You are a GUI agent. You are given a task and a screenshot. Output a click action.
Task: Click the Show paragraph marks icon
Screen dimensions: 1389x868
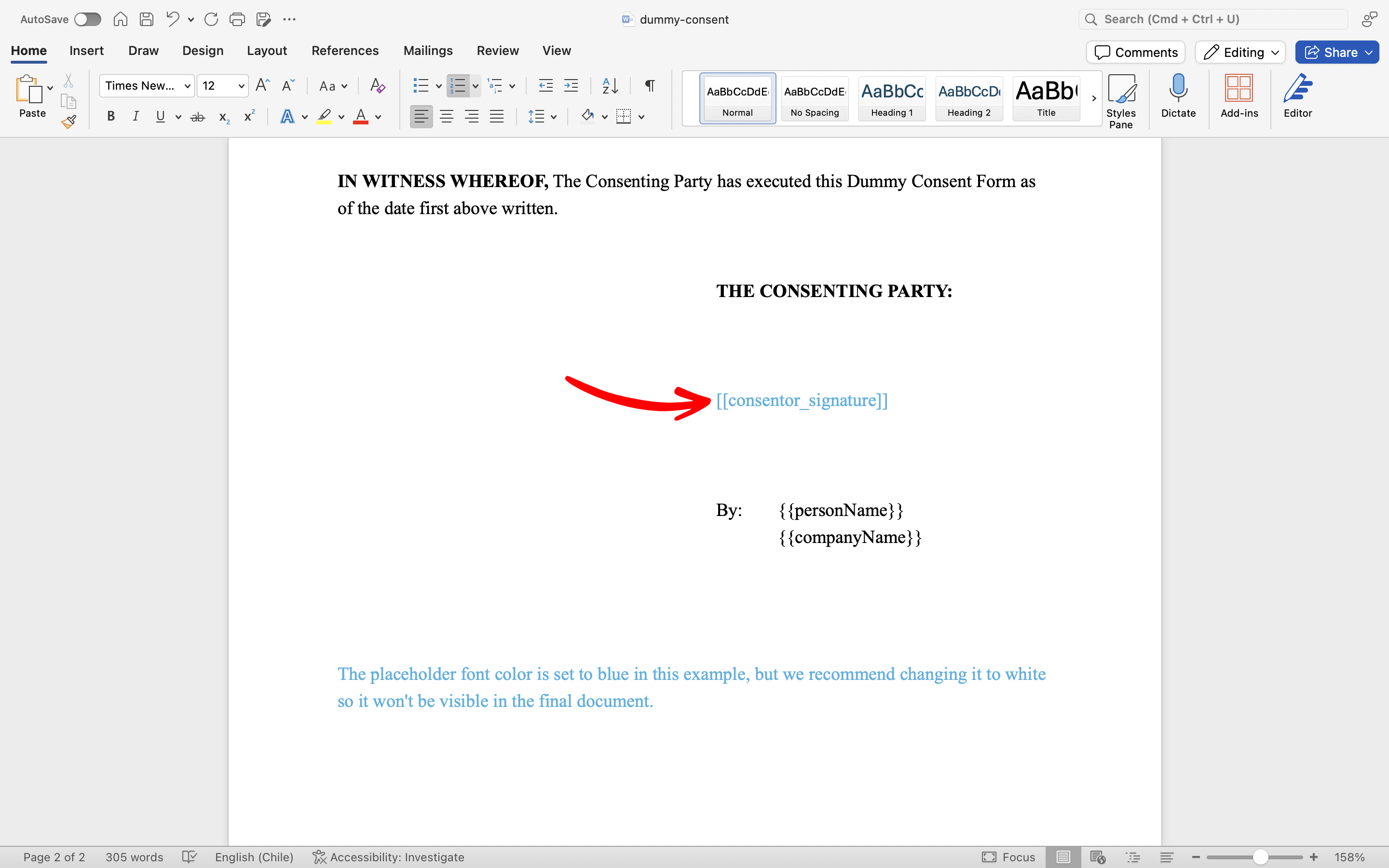[x=650, y=86]
